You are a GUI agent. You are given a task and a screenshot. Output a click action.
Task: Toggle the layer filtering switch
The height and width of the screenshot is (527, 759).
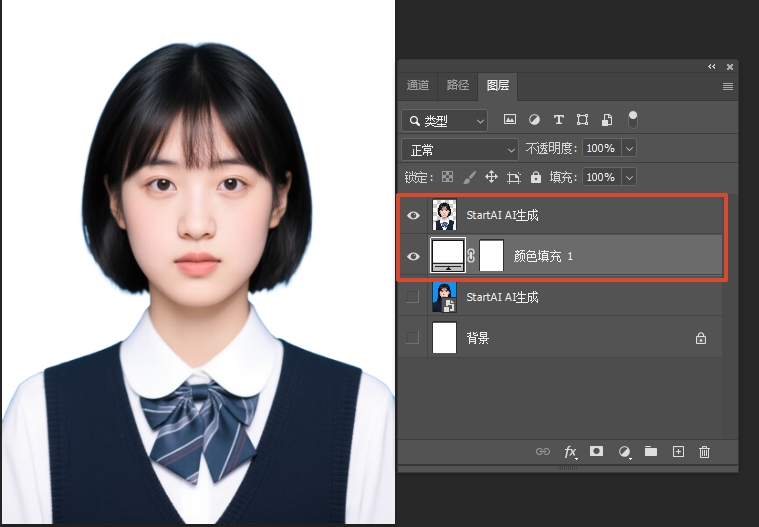tap(632, 120)
